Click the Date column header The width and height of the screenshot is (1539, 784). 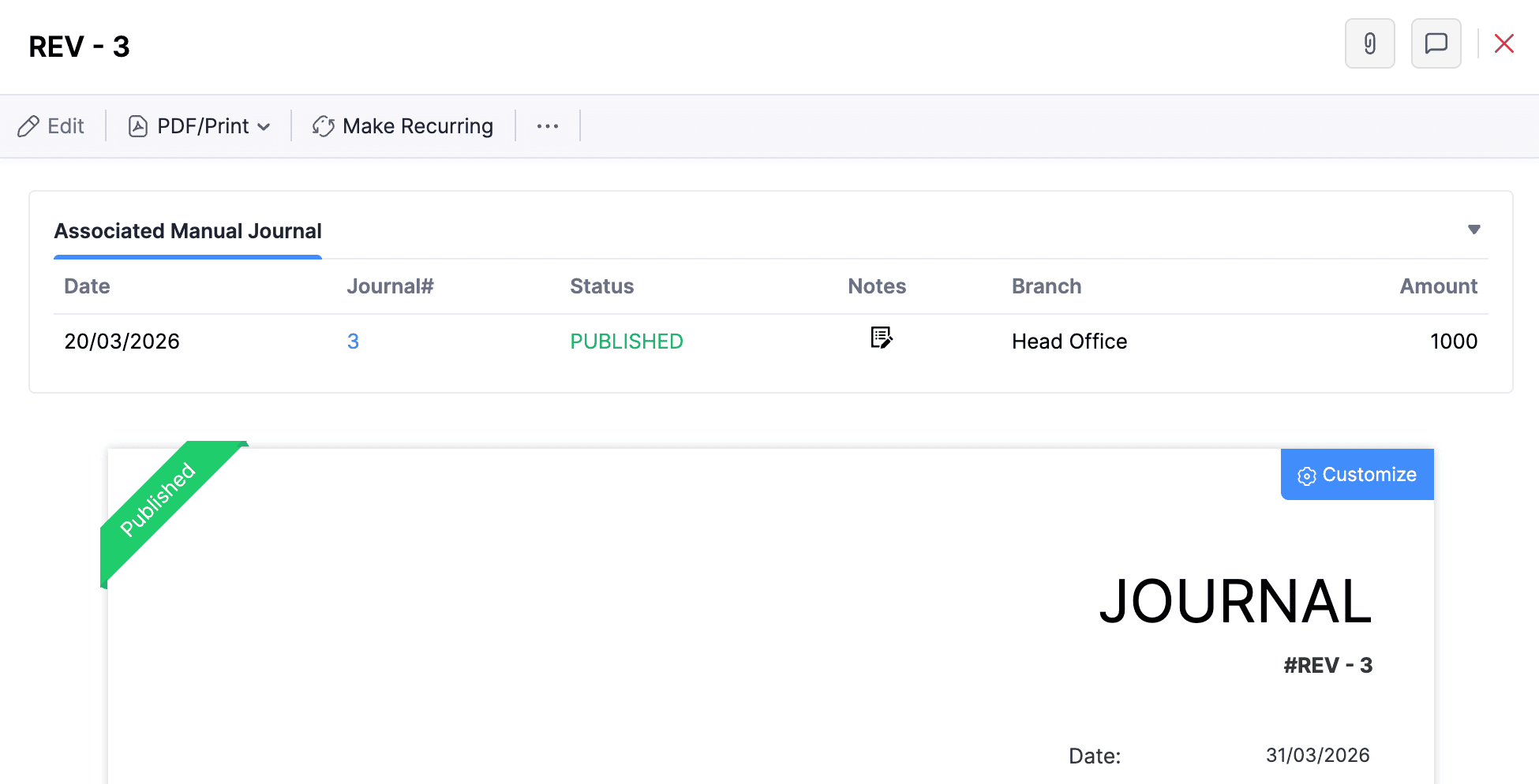(87, 286)
